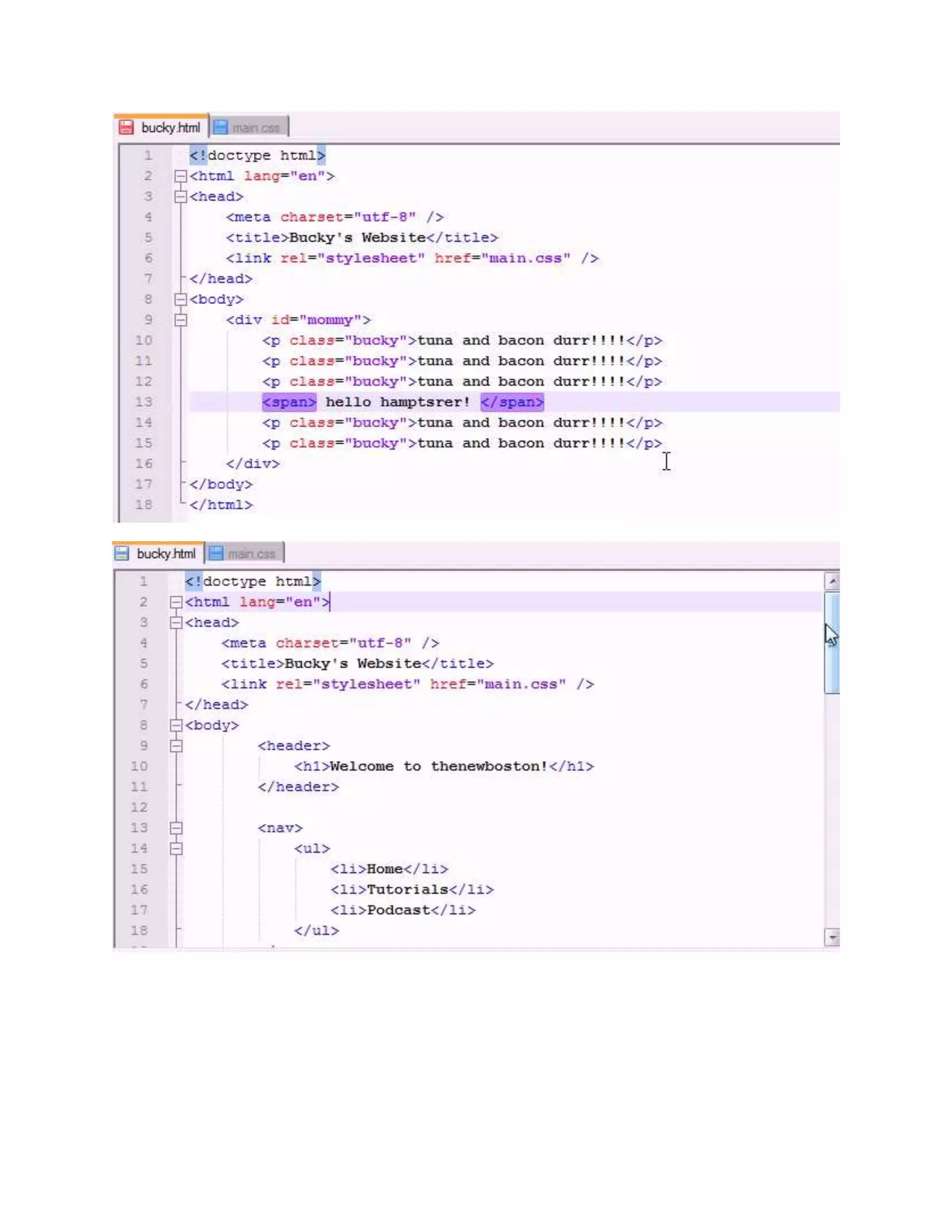This screenshot has width=952, height=1232.
Task: Collapse the html fold marker in the lower editor
Action: point(176,603)
